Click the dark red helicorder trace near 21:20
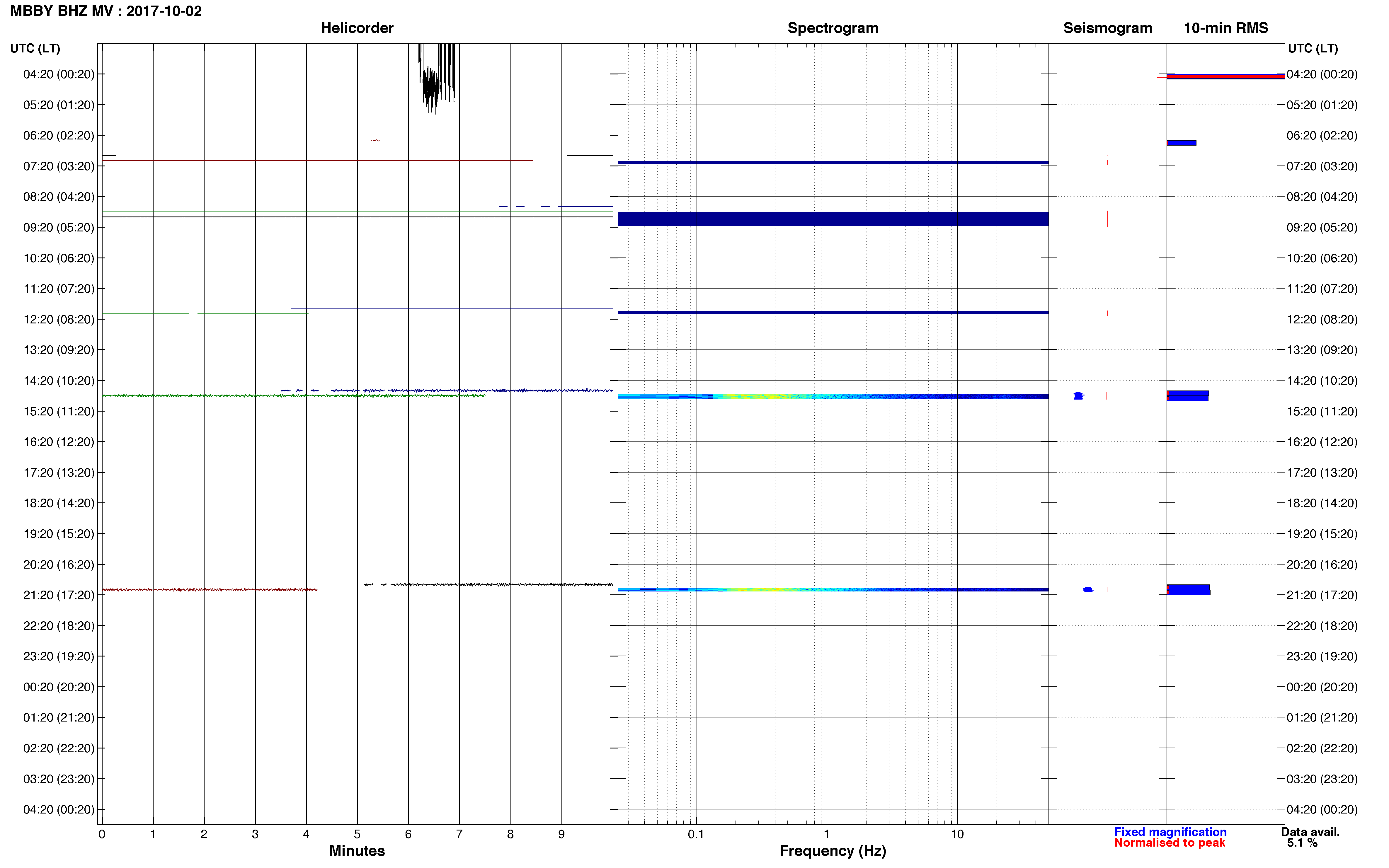Image resolution: width=1389 pixels, height=868 pixels. coord(210,590)
